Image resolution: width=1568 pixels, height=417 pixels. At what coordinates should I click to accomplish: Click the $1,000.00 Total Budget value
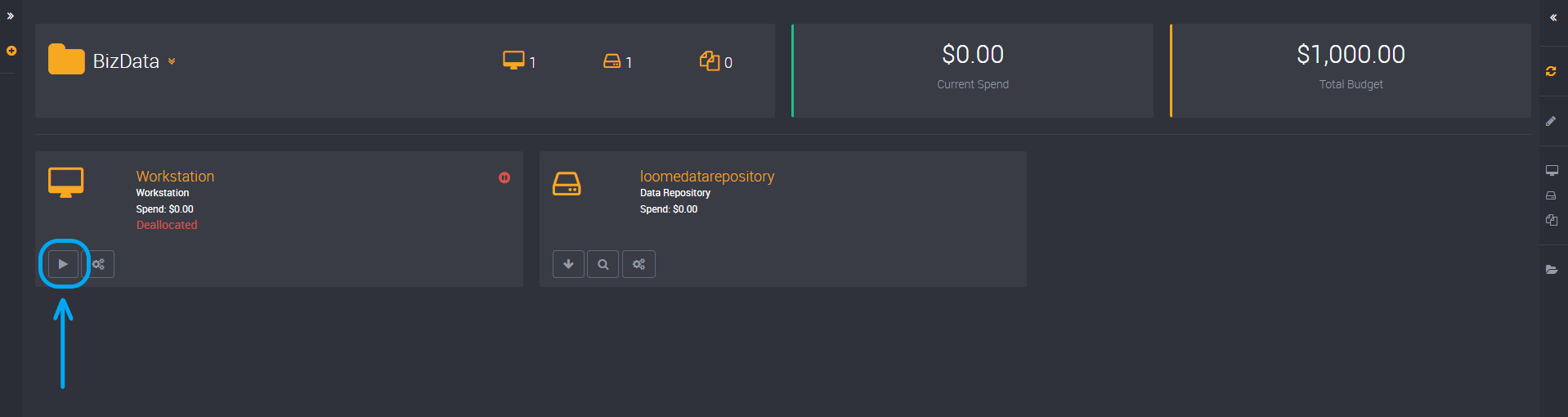(x=1351, y=55)
